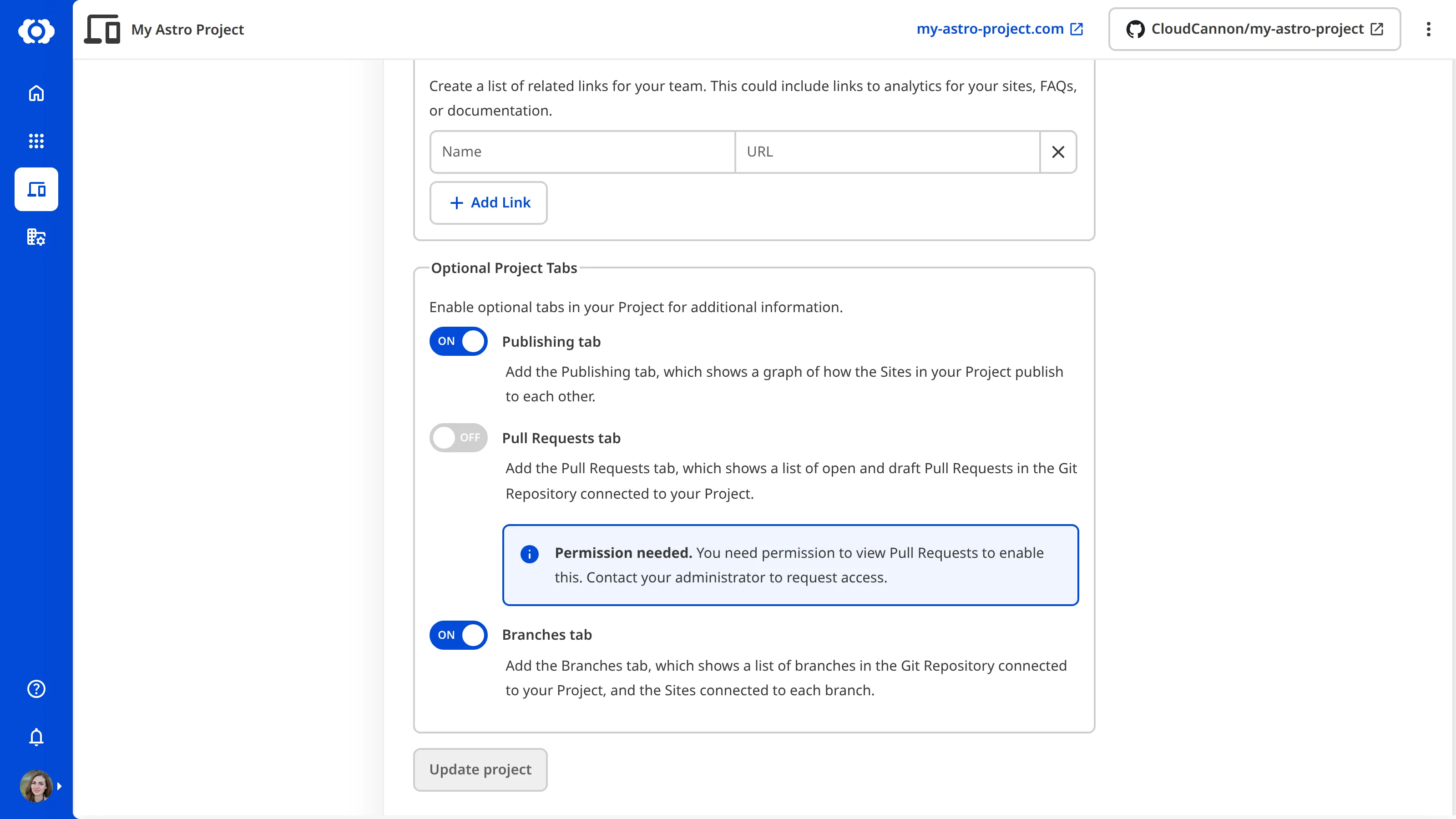Click the info icon in permission notice
1456x819 pixels.
coord(530,554)
